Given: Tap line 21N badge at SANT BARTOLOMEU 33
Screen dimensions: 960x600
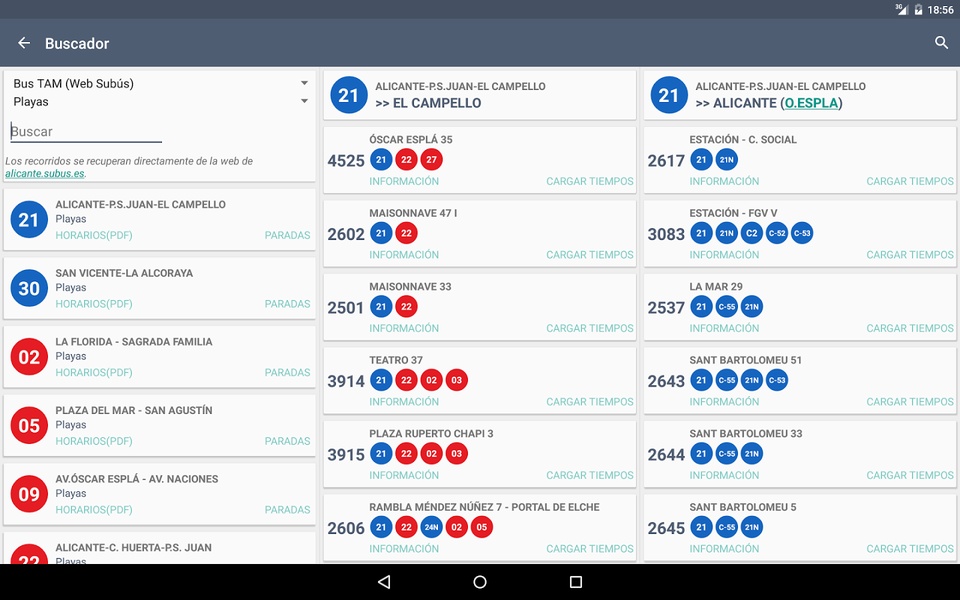Looking at the screenshot, I should (x=752, y=454).
